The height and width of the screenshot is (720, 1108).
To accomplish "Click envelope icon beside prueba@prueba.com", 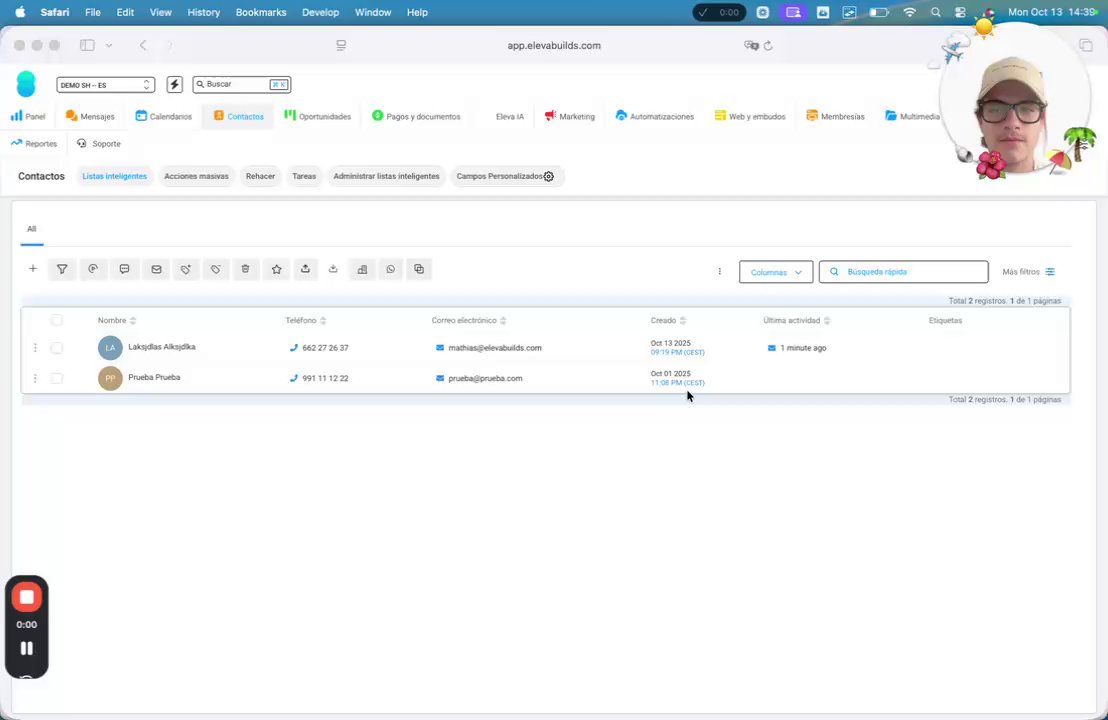I will [x=440, y=378].
